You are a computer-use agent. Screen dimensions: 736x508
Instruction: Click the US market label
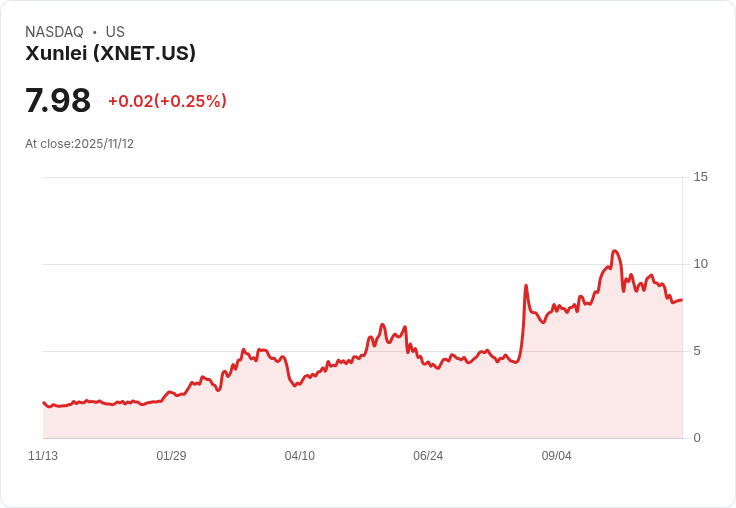coord(115,32)
